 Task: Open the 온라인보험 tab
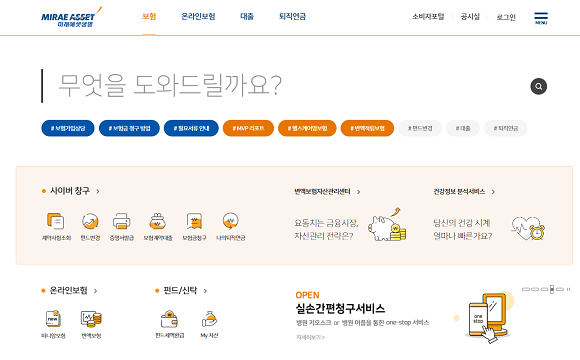click(198, 17)
